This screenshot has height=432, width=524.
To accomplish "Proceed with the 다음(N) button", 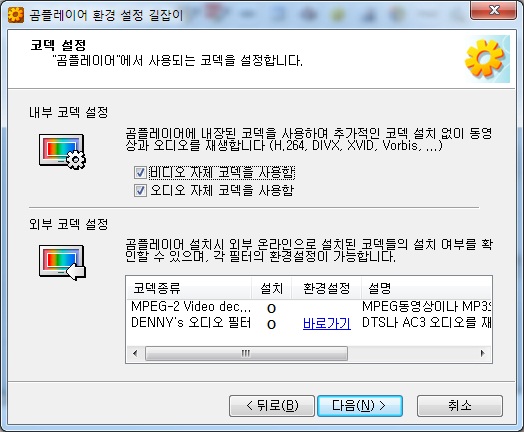I will (360, 406).
